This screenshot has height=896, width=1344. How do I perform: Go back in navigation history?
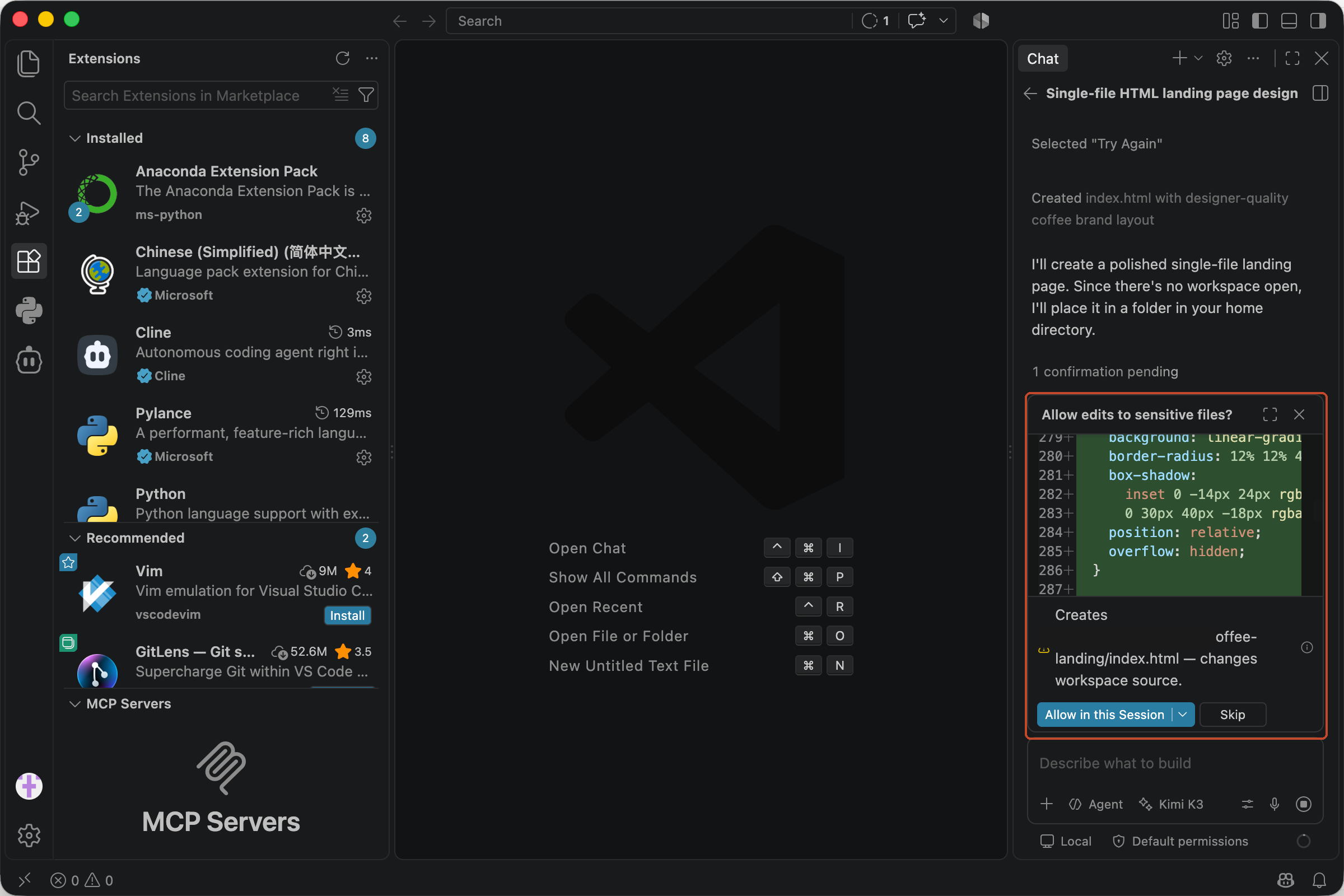click(x=400, y=21)
